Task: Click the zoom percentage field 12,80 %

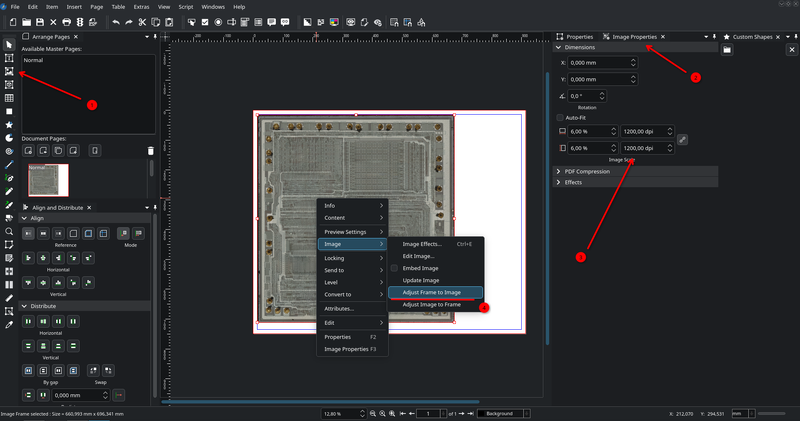Action: point(343,413)
